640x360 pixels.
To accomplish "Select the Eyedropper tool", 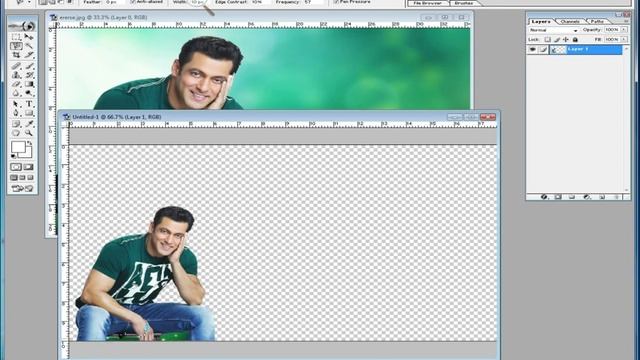I will [29, 124].
